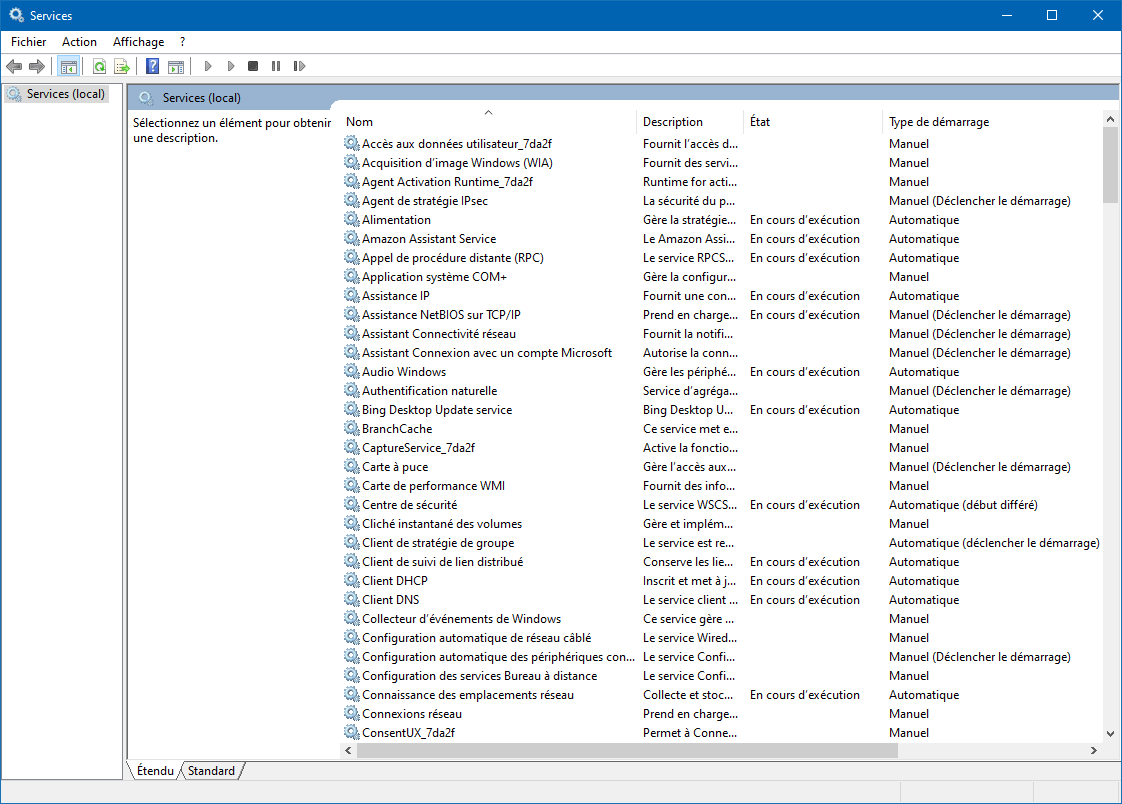
Task: Go forward with the right arrow toolbar icon
Action: pyautogui.click(x=36, y=67)
